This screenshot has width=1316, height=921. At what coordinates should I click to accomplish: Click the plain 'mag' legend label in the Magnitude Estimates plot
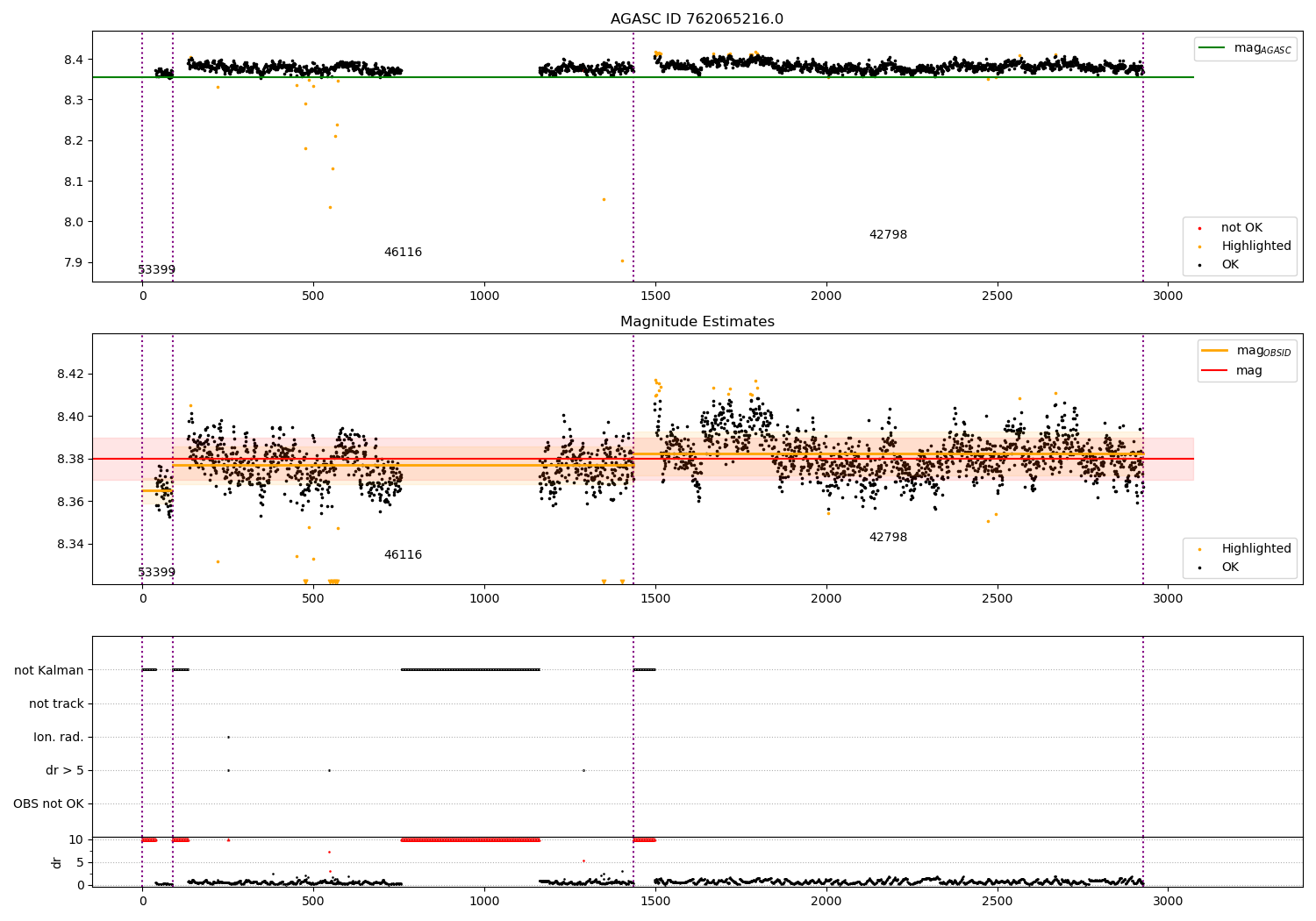pyautogui.click(x=1249, y=371)
